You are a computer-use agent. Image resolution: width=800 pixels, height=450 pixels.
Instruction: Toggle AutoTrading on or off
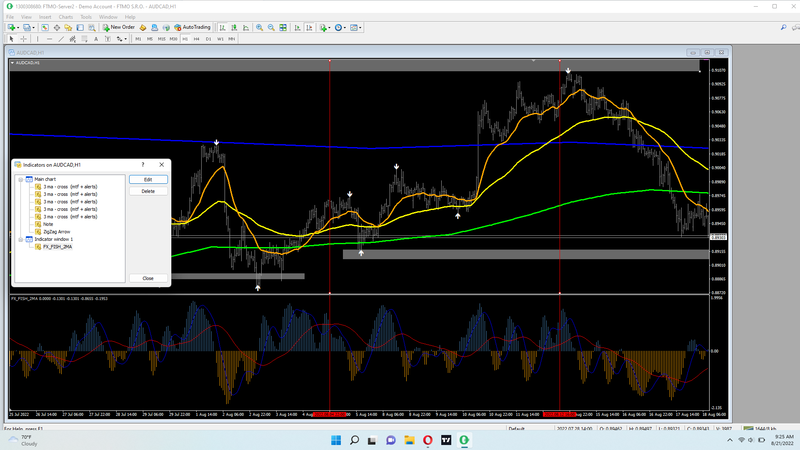pyautogui.click(x=192, y=28)
